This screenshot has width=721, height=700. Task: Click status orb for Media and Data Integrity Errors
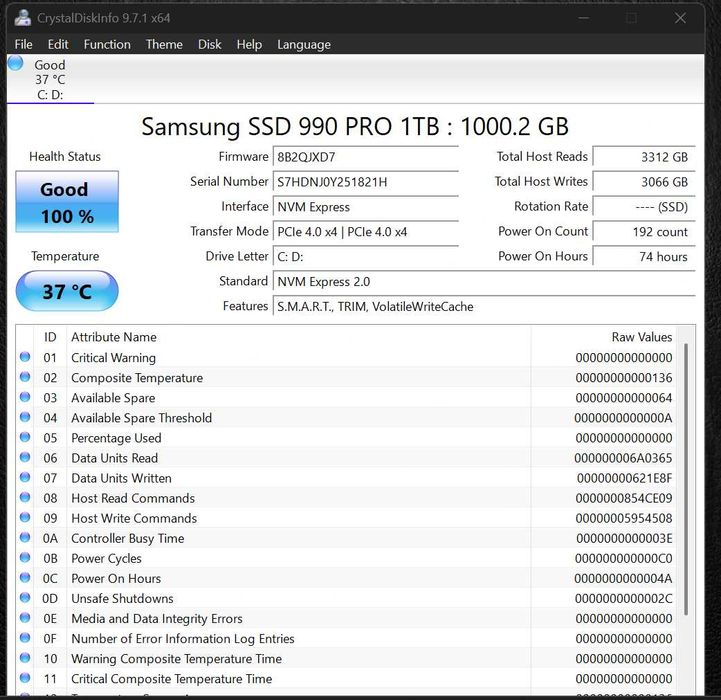[x=25, y=618]
